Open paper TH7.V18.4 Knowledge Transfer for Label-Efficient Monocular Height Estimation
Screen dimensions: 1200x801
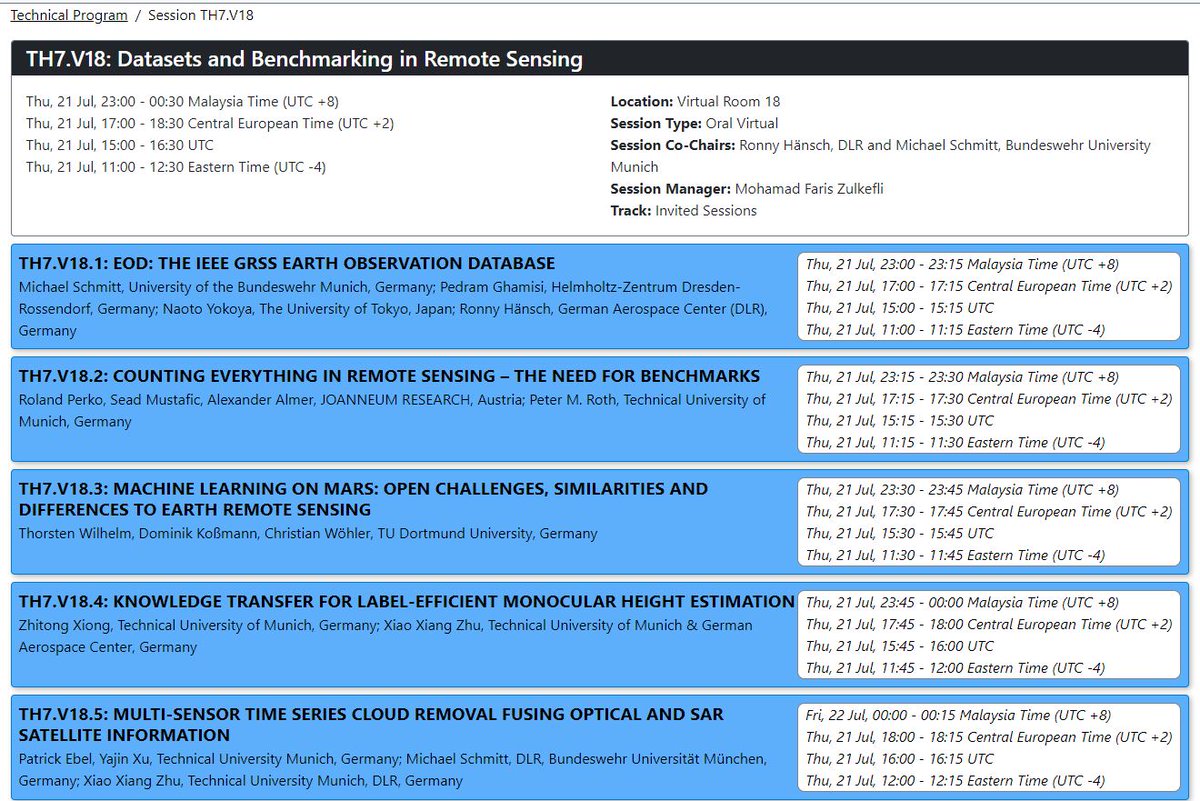point(407,602)
